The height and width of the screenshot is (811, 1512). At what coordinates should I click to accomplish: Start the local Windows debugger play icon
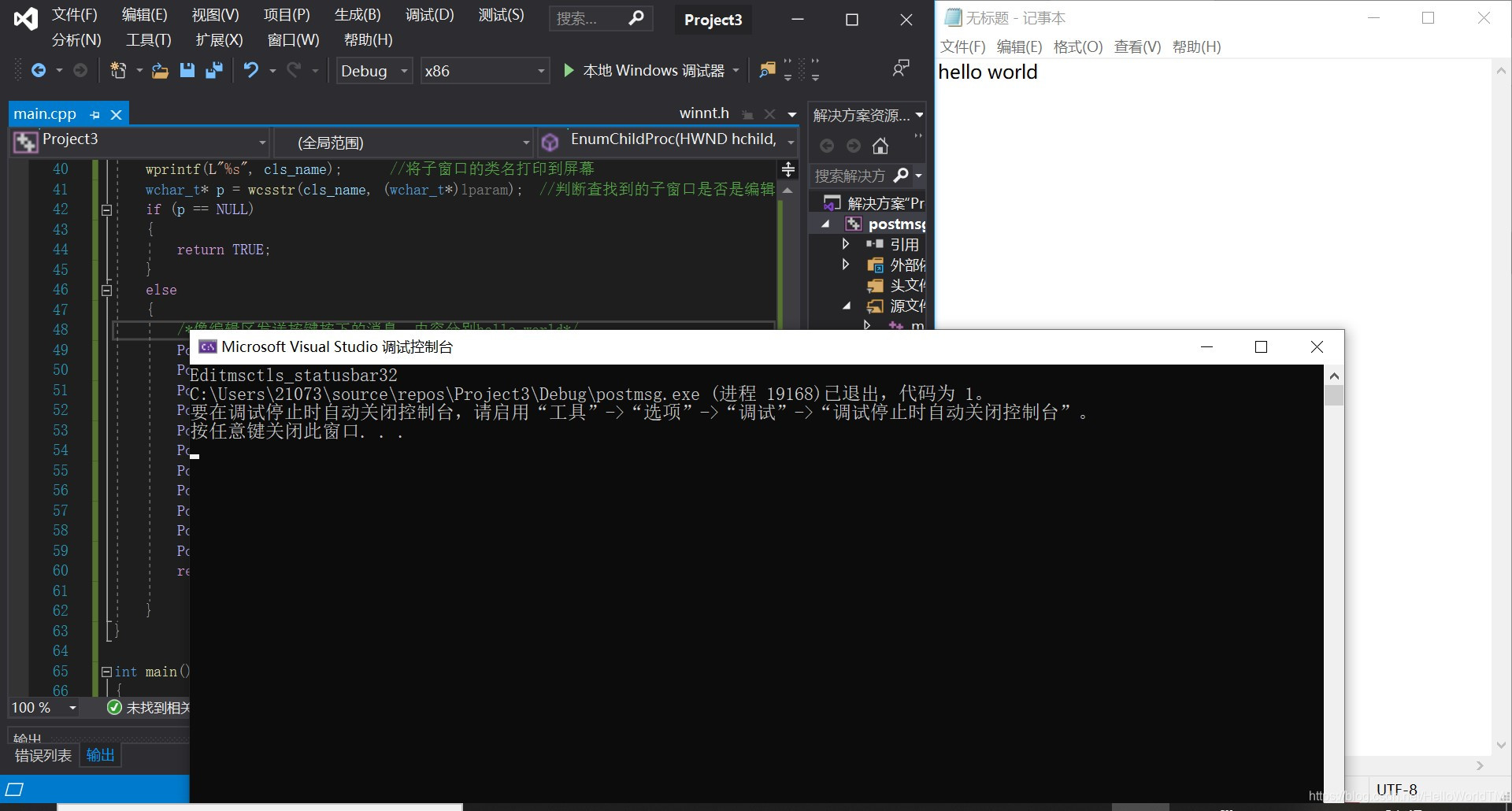(x=569, y=71)
